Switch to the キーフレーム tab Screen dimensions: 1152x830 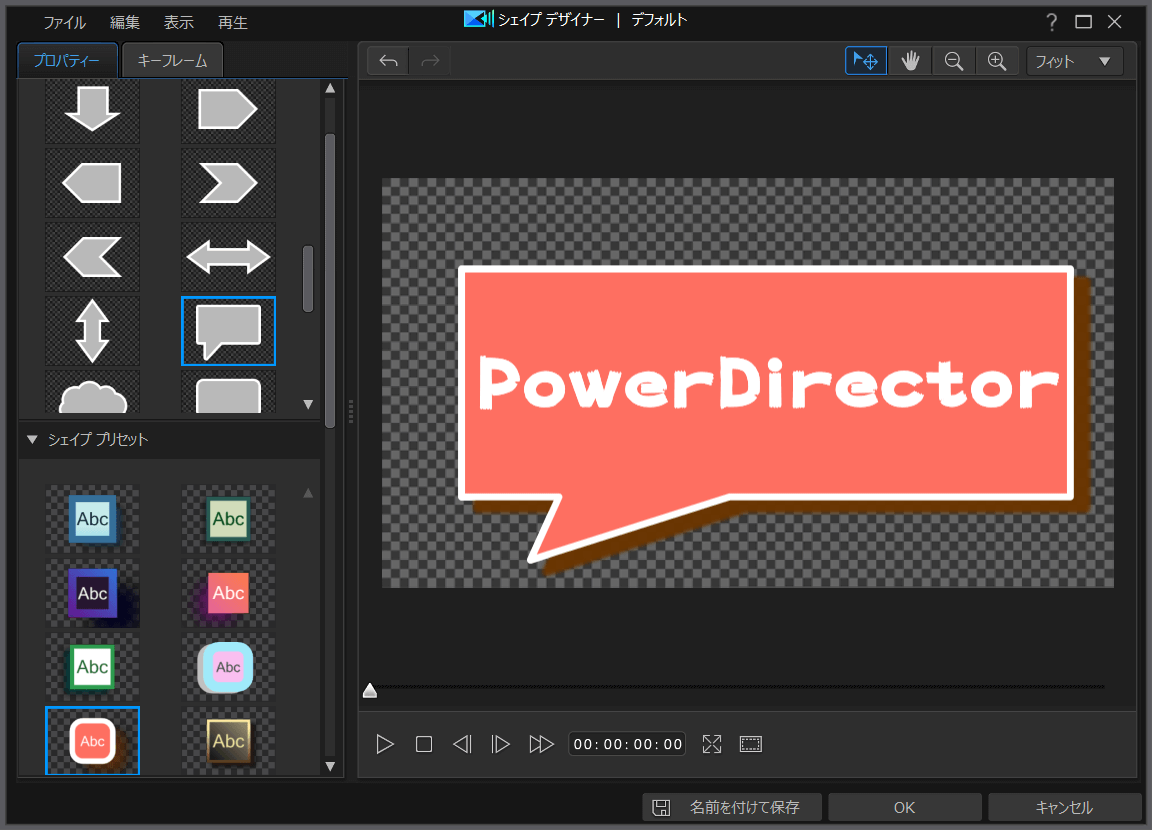point(173,60)
